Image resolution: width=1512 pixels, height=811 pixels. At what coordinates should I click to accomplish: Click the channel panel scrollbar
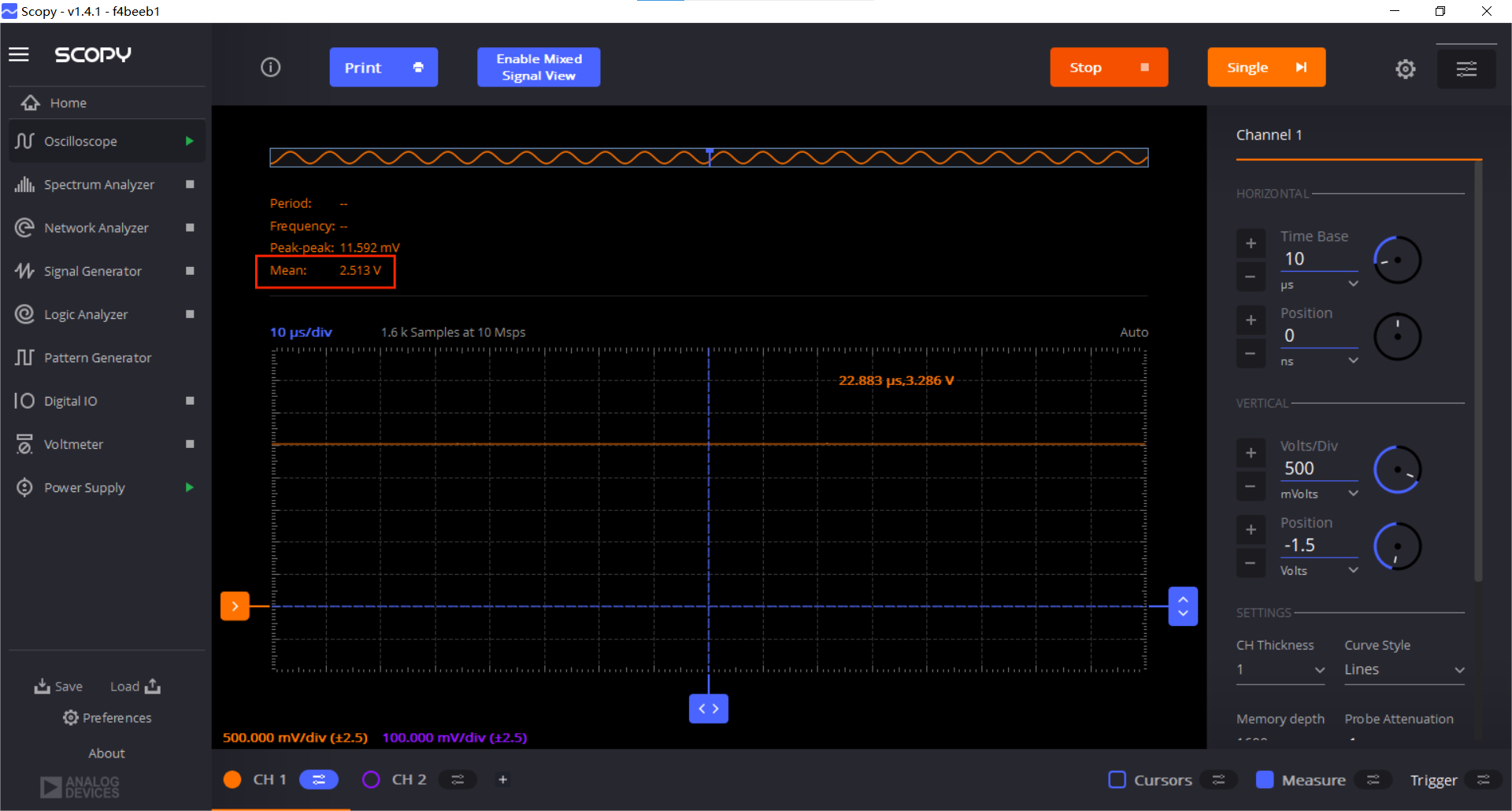[x=1478, y=370]
